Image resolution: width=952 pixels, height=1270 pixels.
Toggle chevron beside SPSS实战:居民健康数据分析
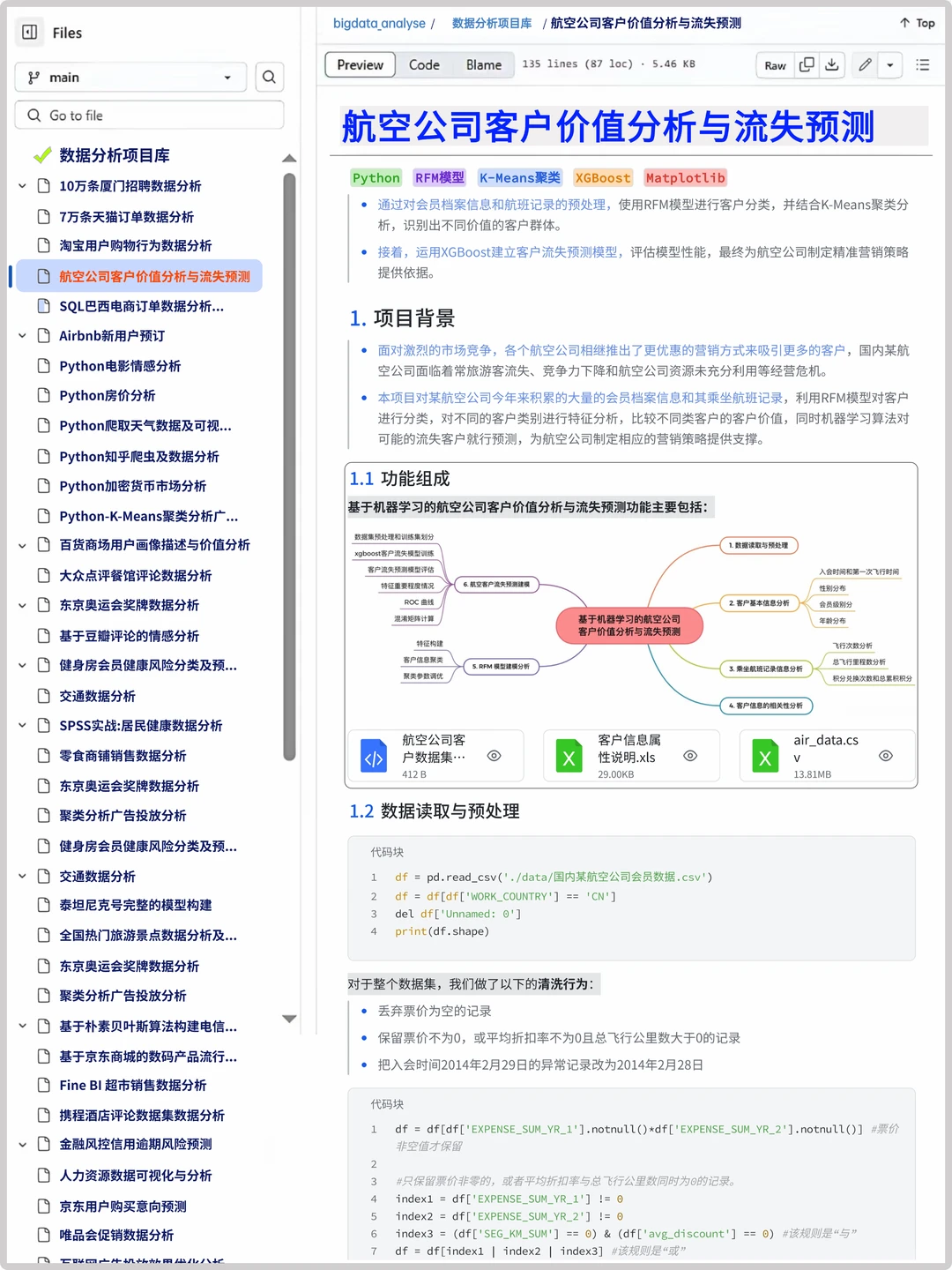(23, 726)
